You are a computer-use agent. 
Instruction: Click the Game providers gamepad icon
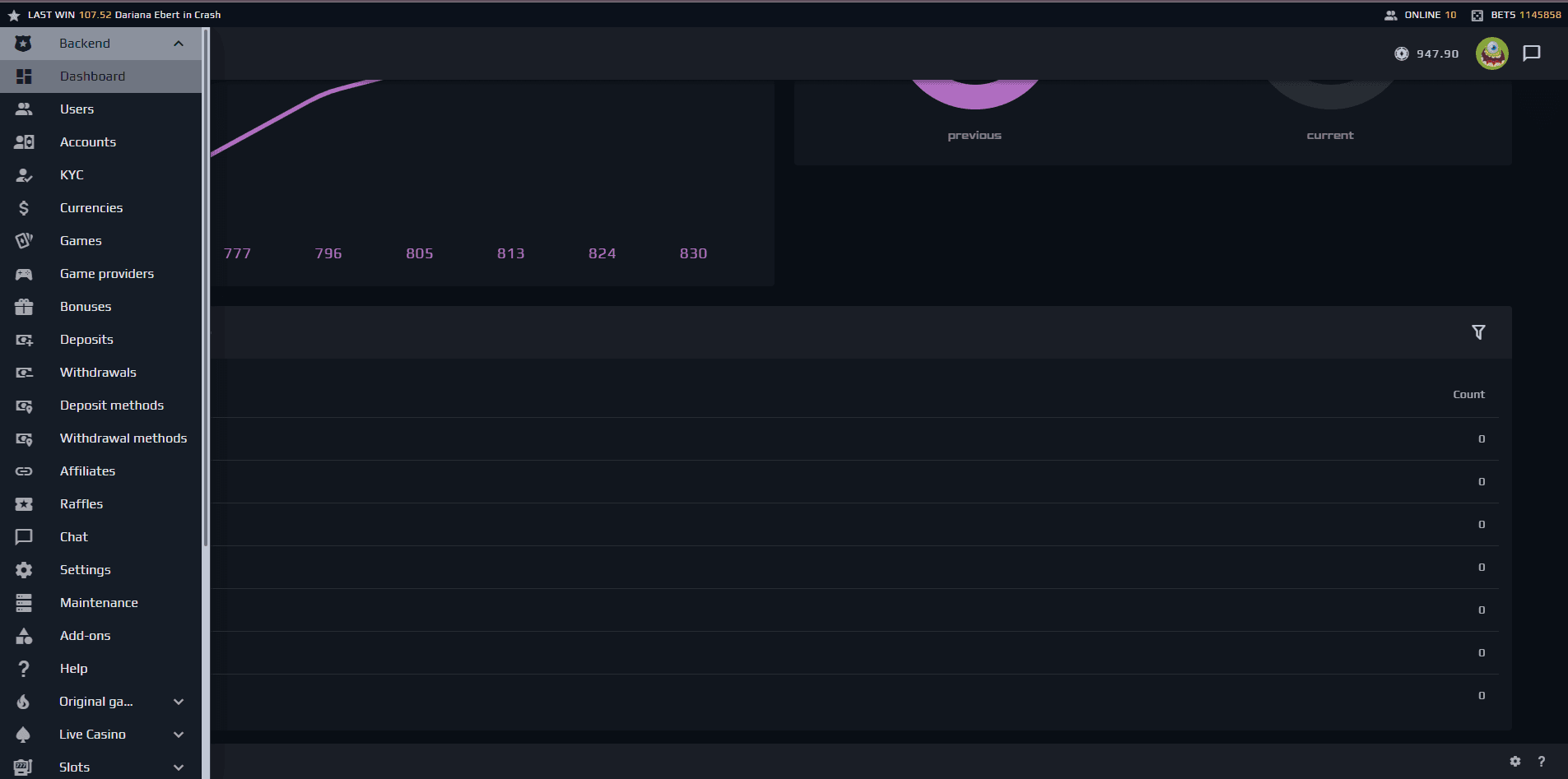pos(24,274)
